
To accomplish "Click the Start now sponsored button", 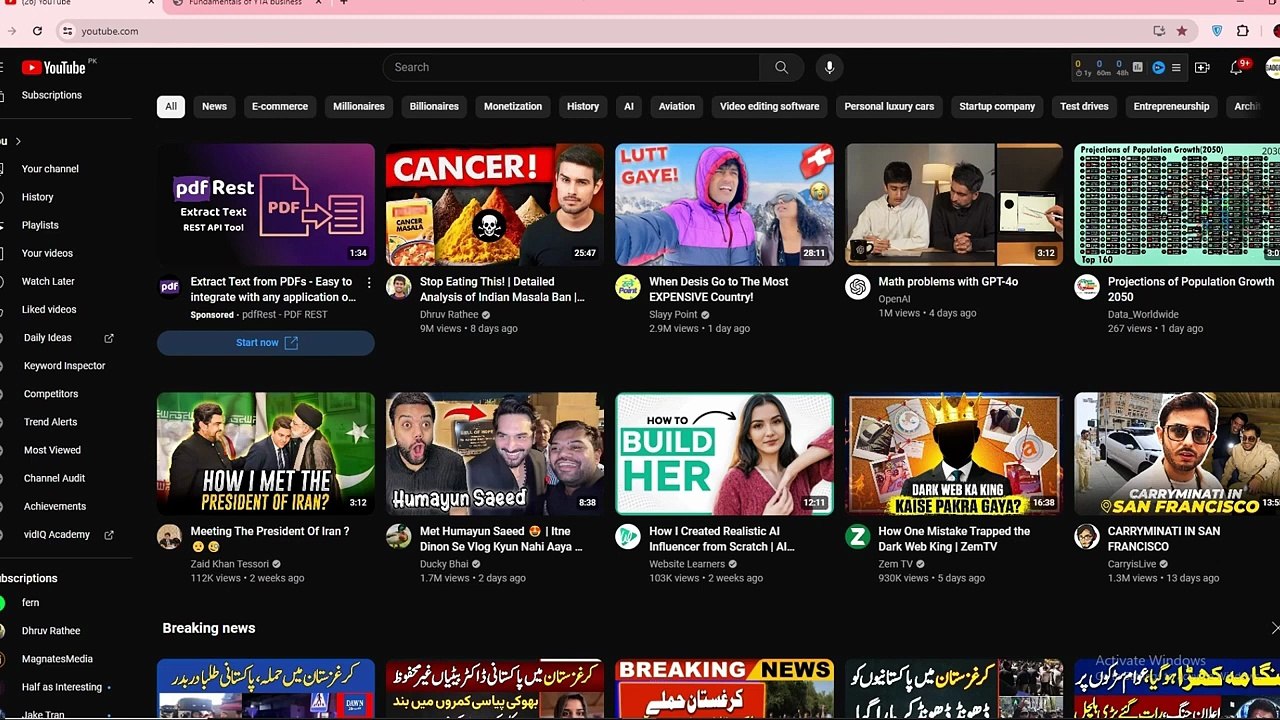I will pyautogui.click(x=266, y=343).
